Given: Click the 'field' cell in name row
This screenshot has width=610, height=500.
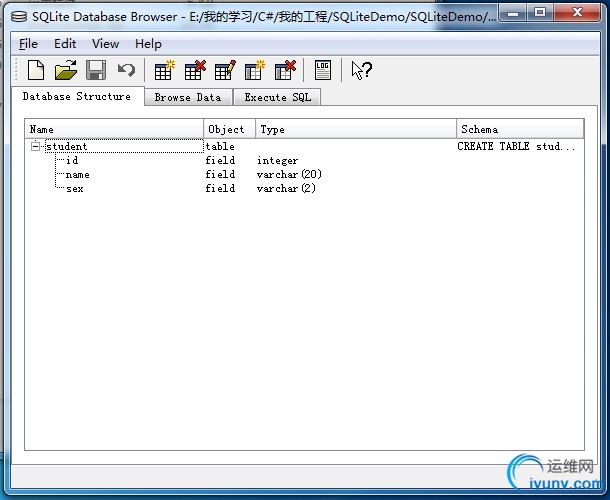Looking at the screenshot, I should click(x=220, y=174).
